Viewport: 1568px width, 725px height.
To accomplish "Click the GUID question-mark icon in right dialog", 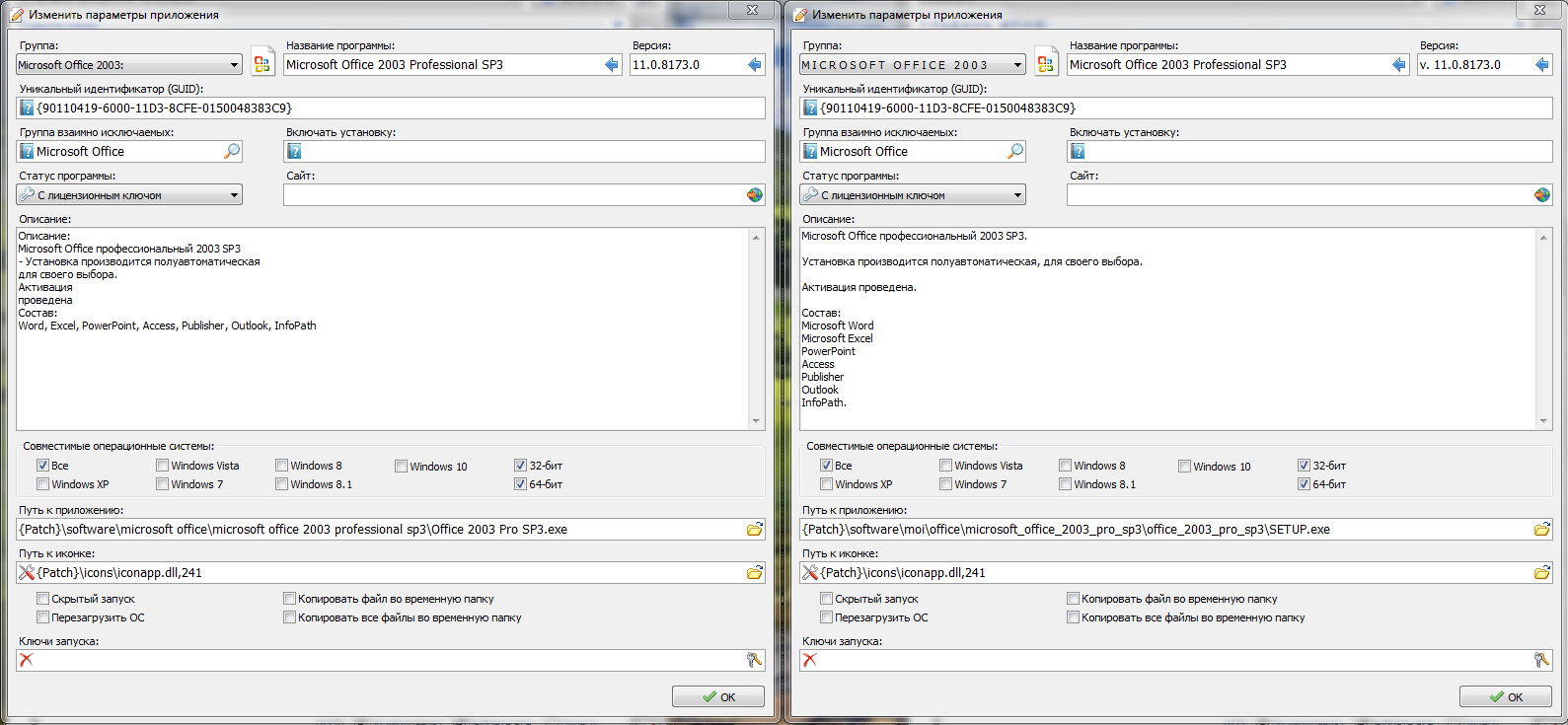I will pyautogui.click(x=810, y=109).
